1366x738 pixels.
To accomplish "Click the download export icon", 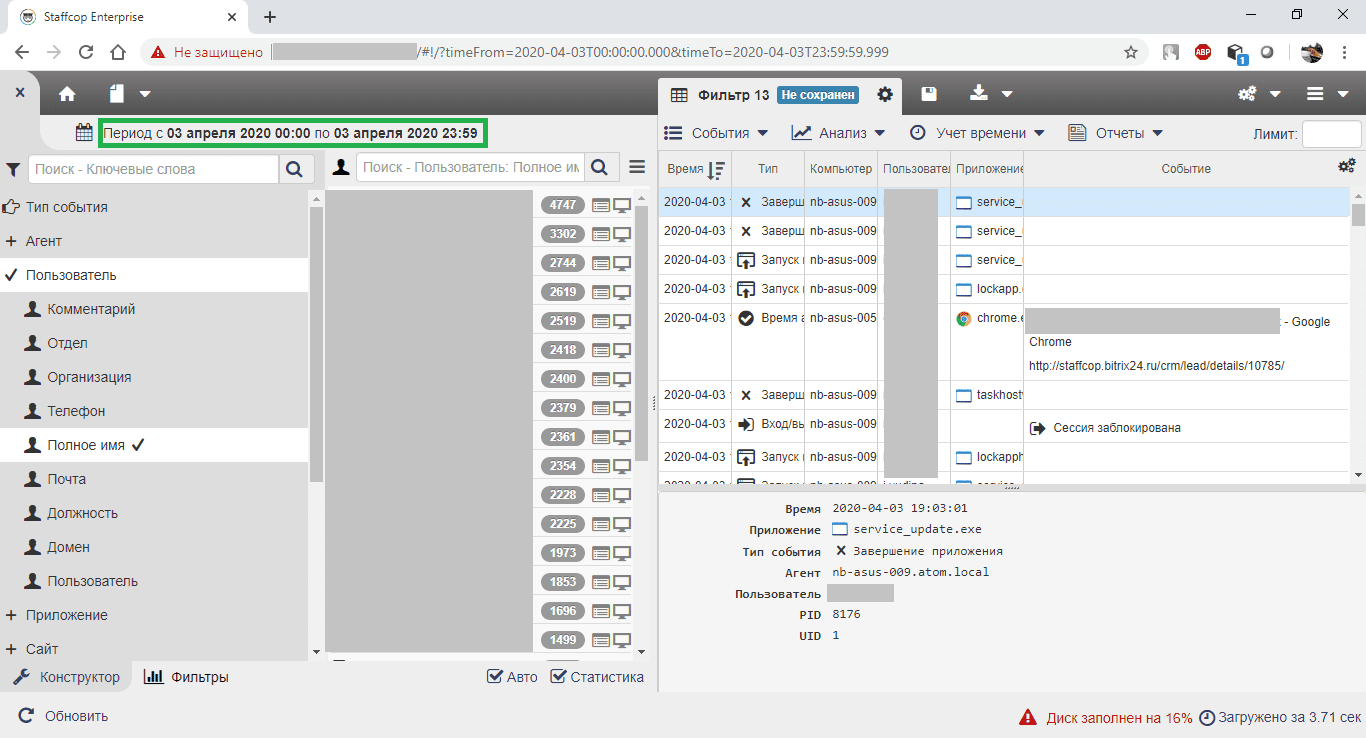I will [x=979, y=94].
